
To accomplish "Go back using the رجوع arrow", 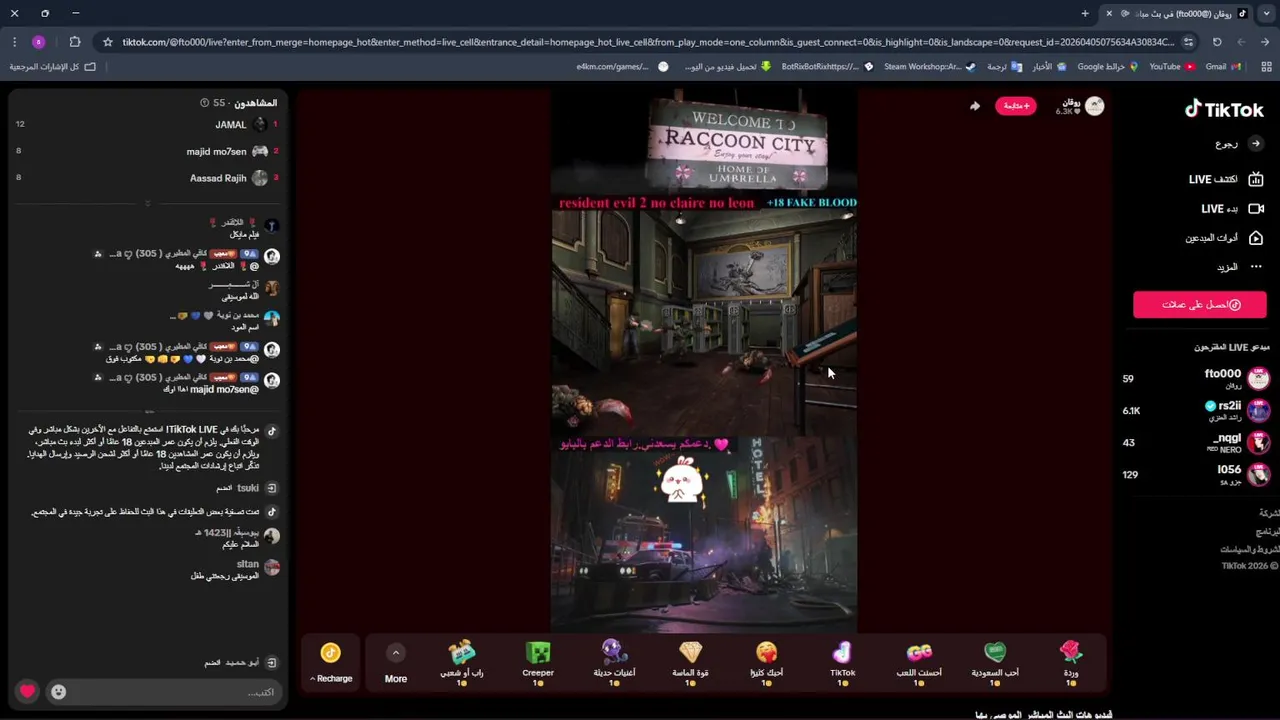I will pyautogui.click(x=1256, y=144).
